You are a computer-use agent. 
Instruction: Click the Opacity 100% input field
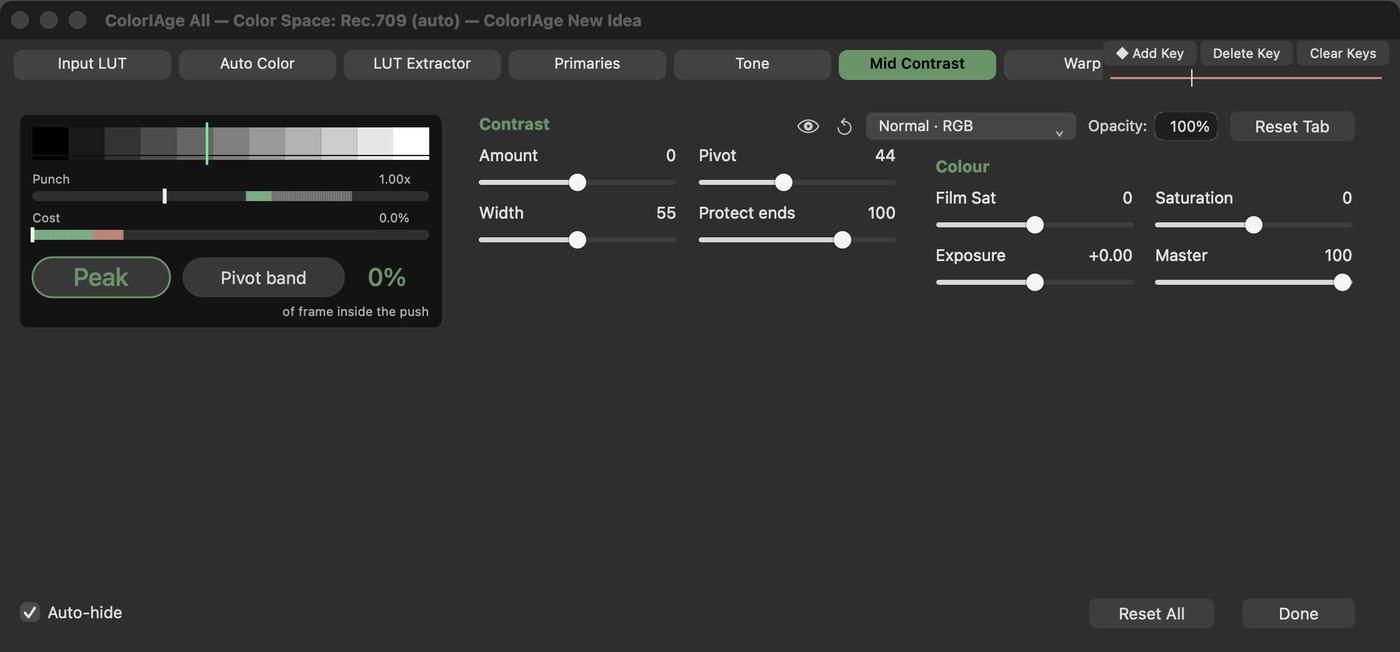[x=1186, y=126]
